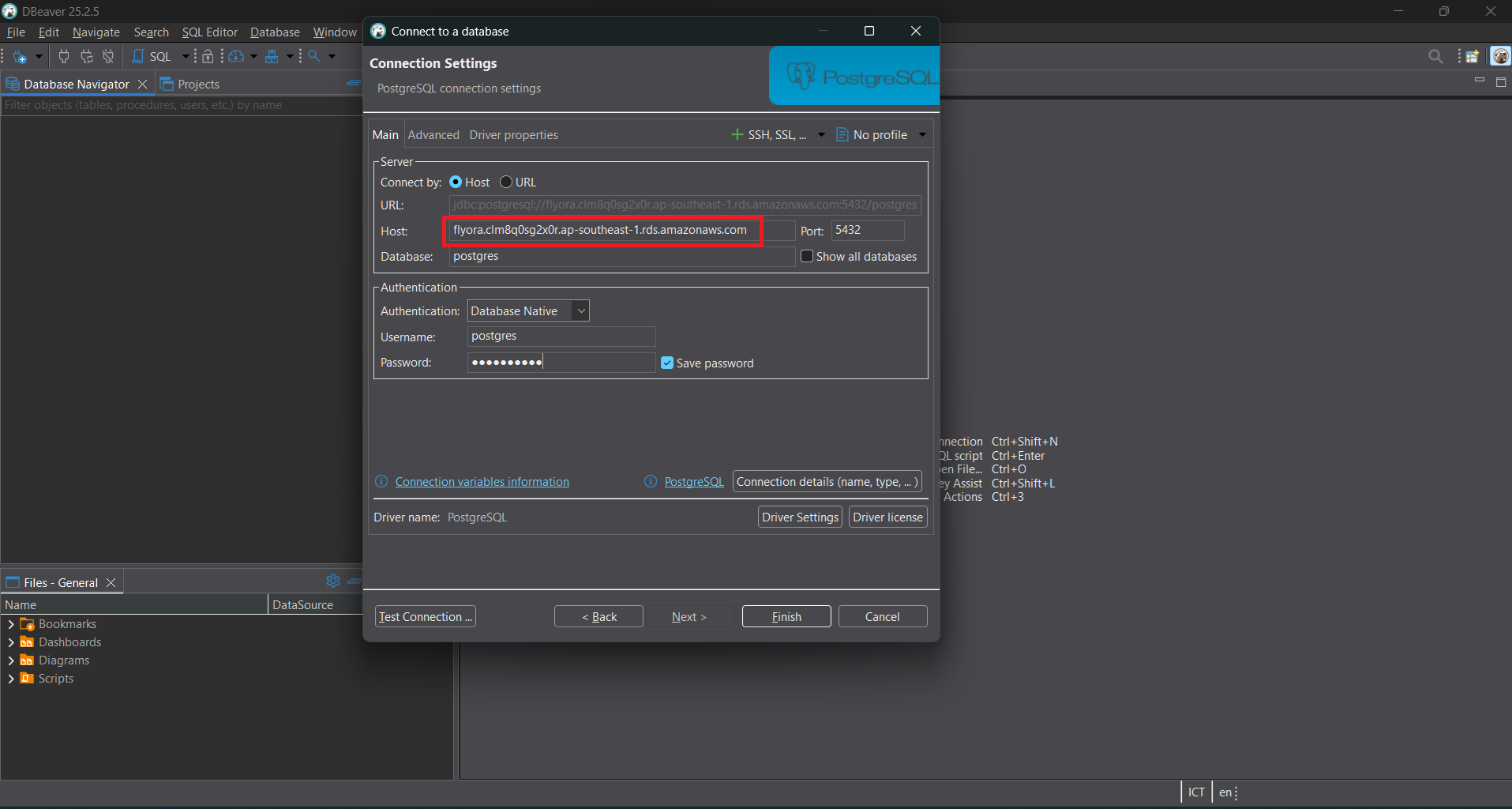Click into the Port input field
This screenshot has height=809, width=1512.
pos(867,231)
